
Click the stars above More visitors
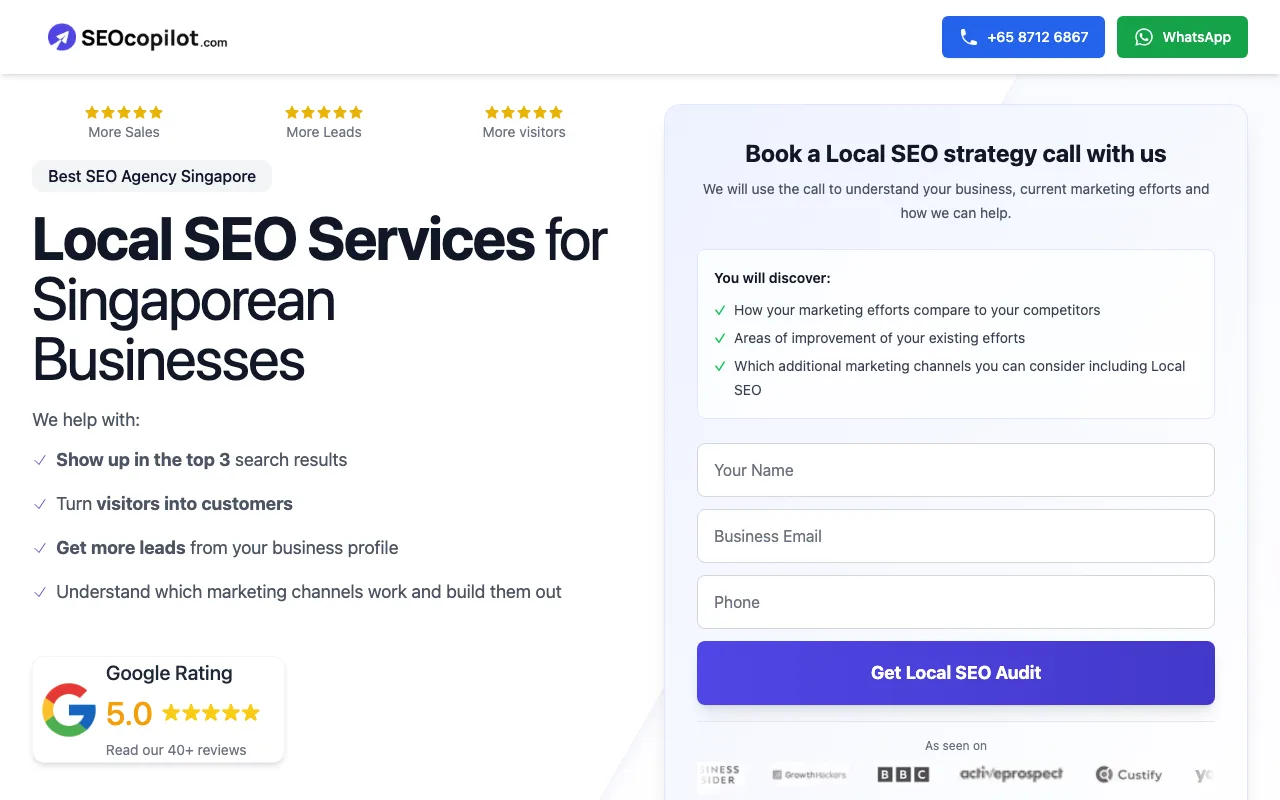pyautogui.click(x=524, y=112)
